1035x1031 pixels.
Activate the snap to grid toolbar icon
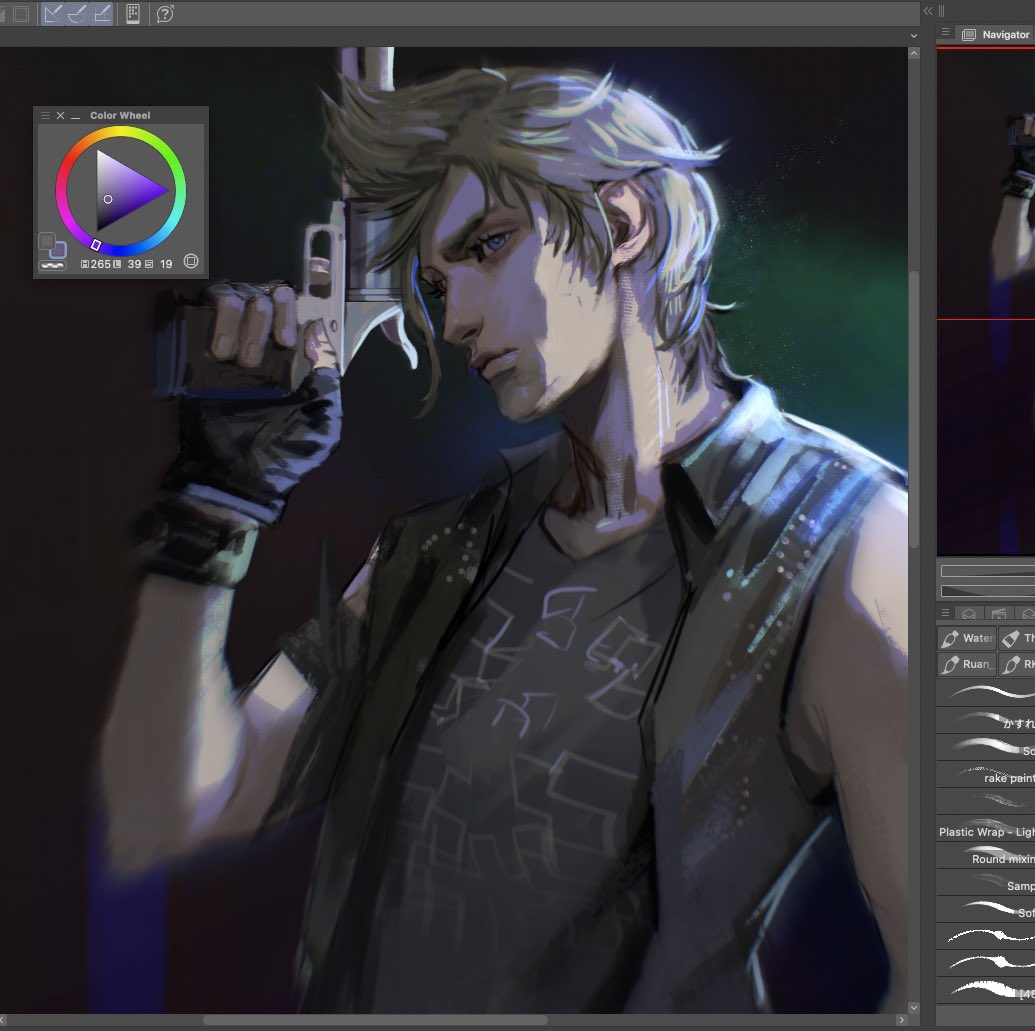point(100,13)
